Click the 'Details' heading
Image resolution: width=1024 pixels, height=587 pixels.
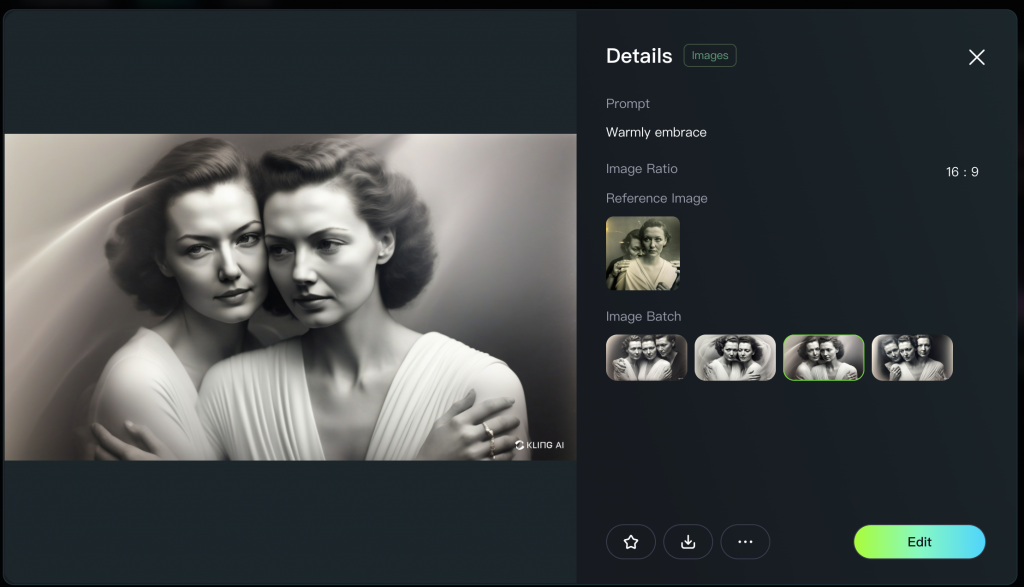[x=639, y=56]
